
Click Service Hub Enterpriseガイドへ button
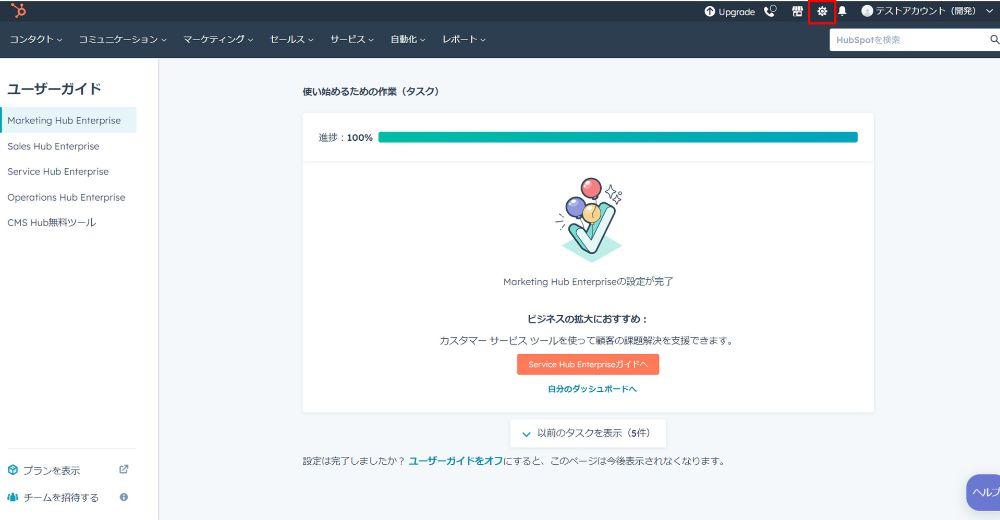tap(587, 364)
